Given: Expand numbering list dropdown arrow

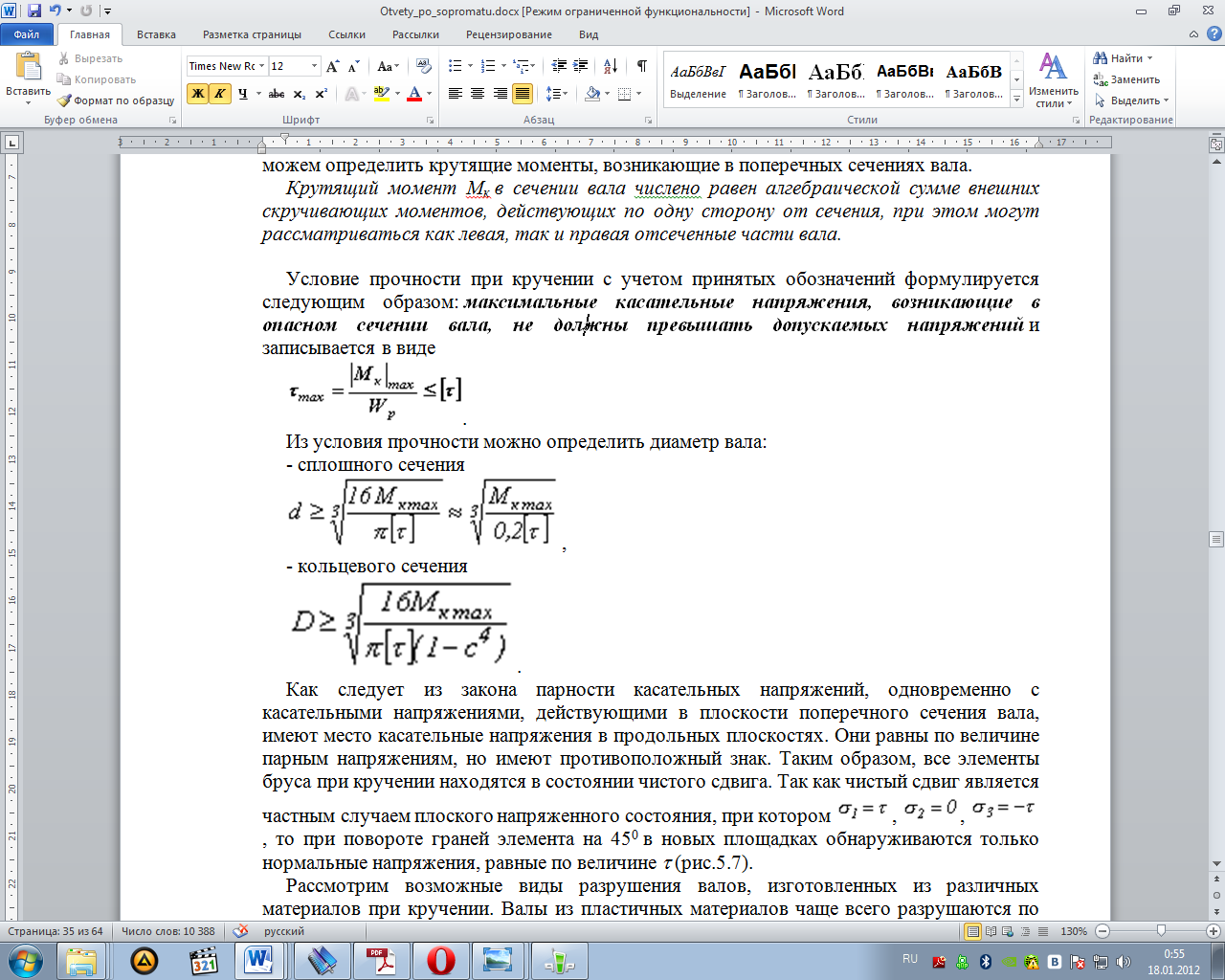Looking at the screenshot, I should pos(502,66).
